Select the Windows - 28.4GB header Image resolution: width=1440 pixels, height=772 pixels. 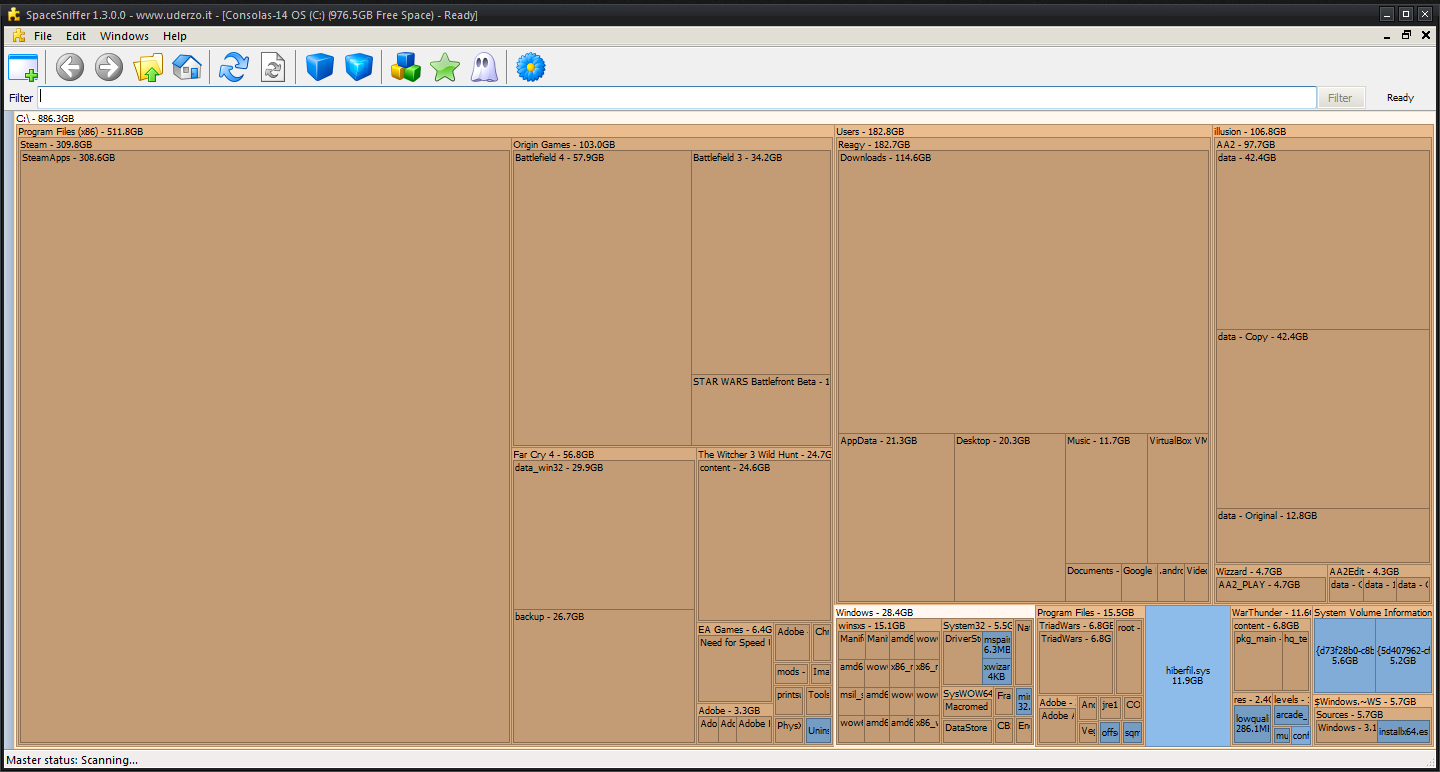[x=934, y=612]
